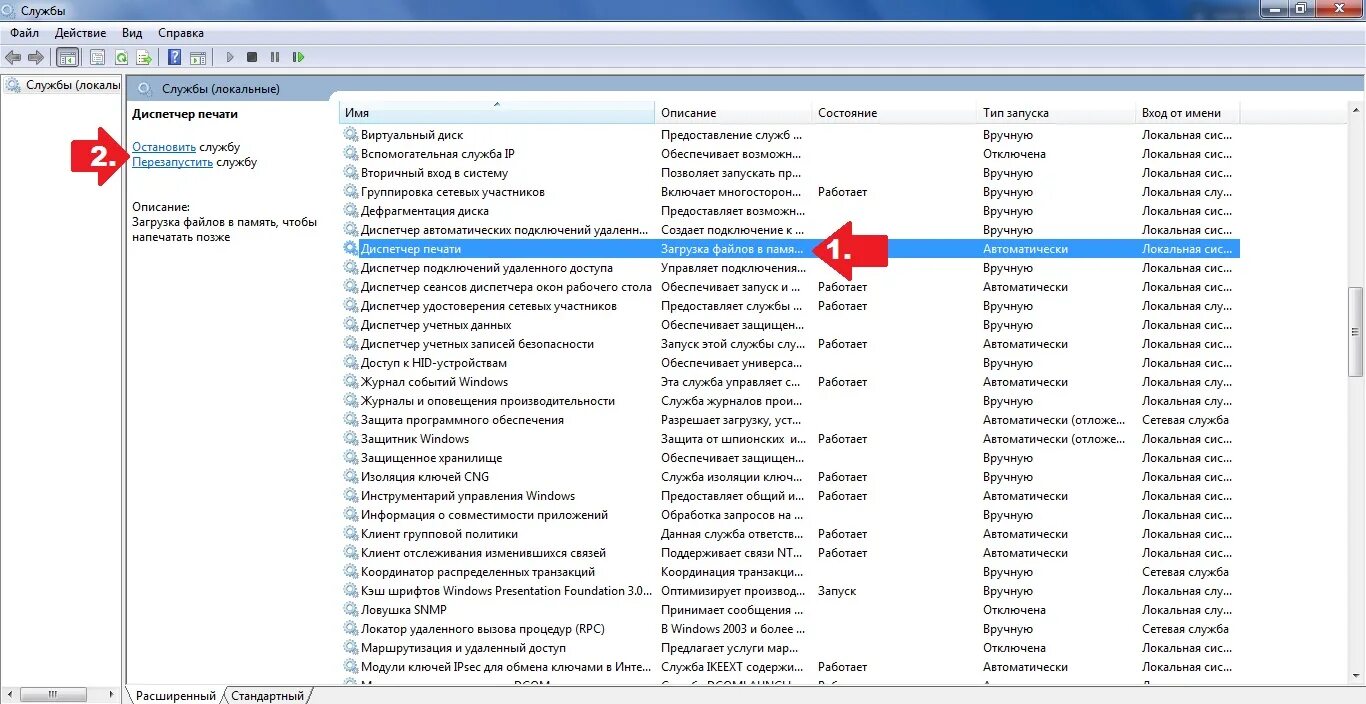Refresh the services list via toolbar icon
This screenshot has width=1366, height=704.
[x=121, y=57]
